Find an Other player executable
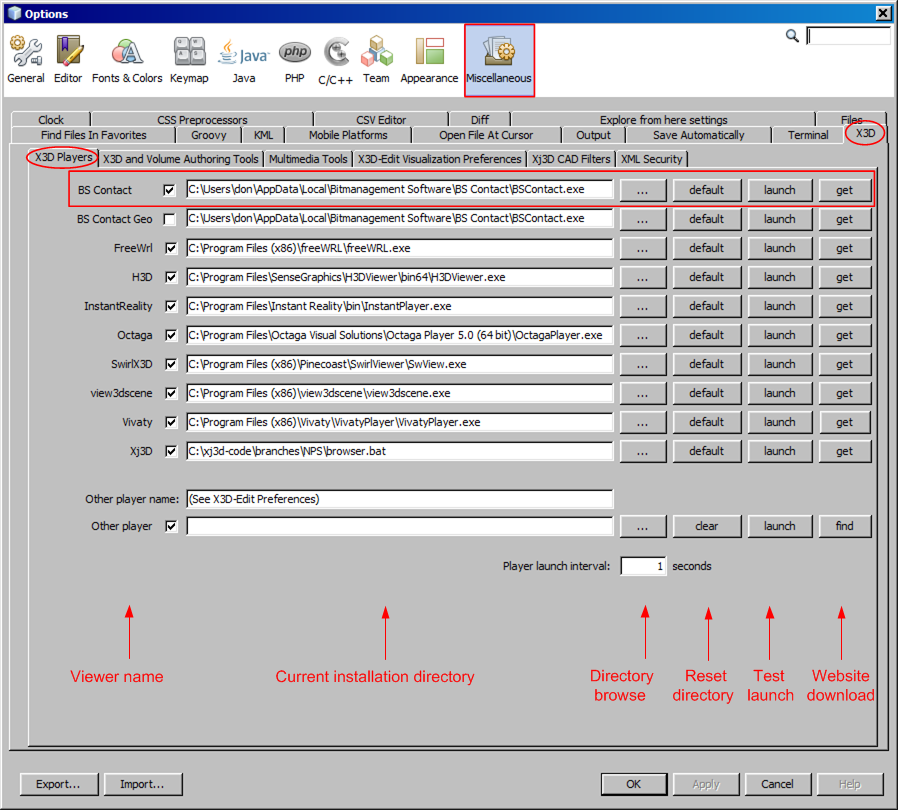This screenshot has height=810, width=898. pyautogui.click(x=845, y=526)
